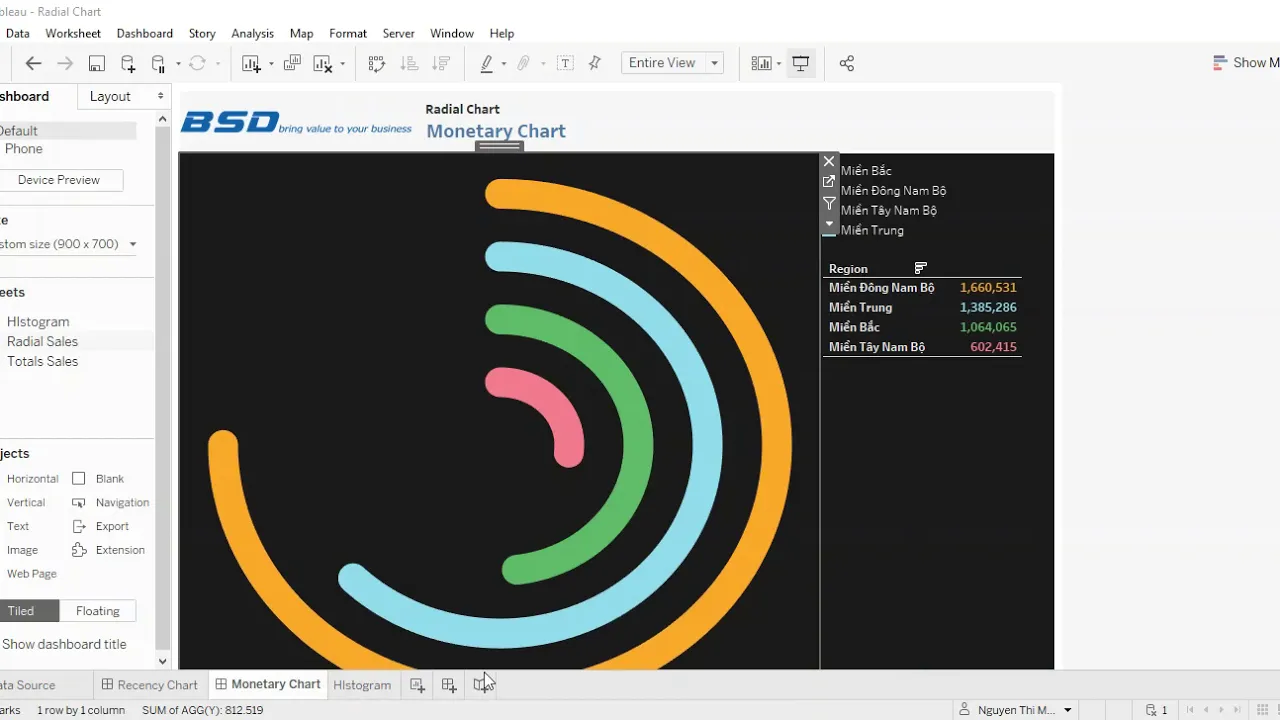1280x720 pixels.
Task: Click the Device Preview button
Action: 59,180
